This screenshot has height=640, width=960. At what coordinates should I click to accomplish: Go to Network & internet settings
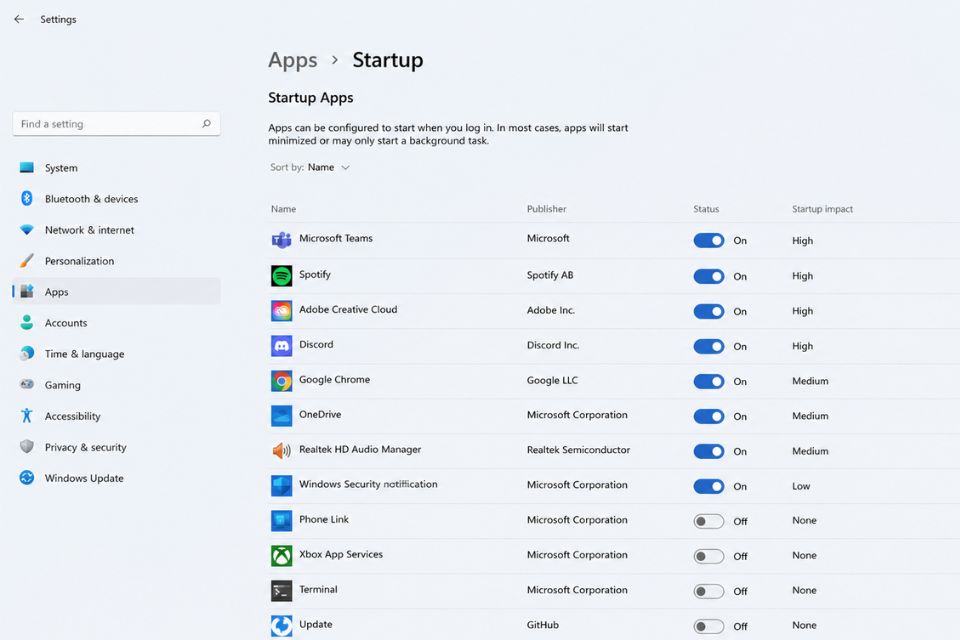click(116, 230)
